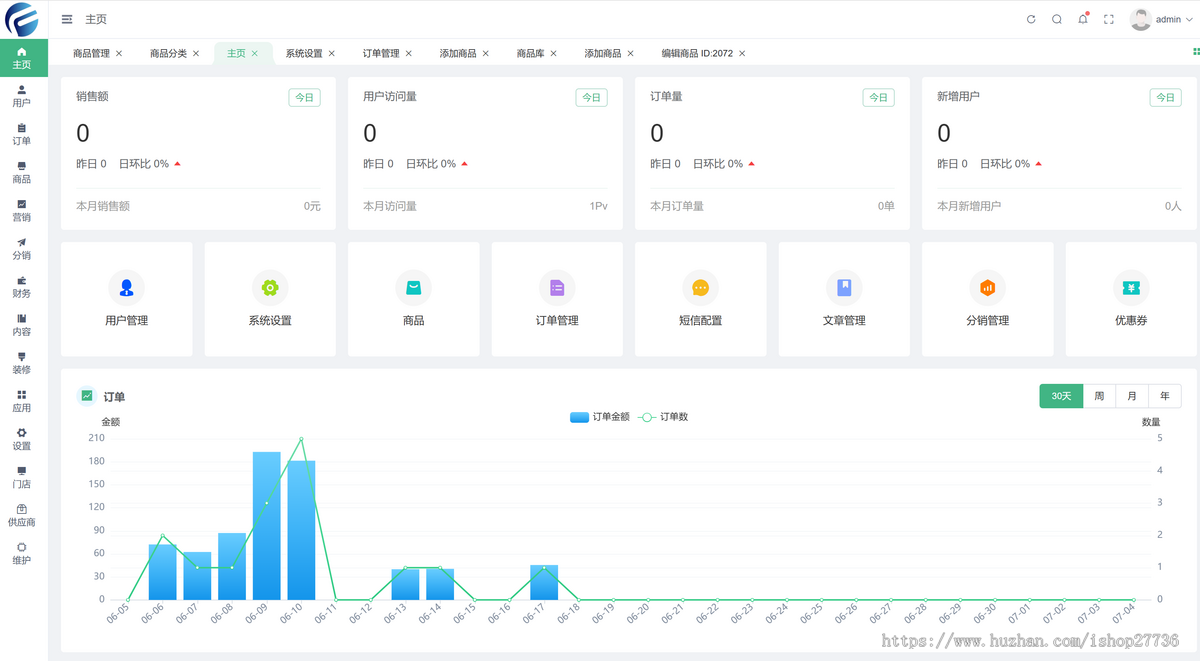
Task: Toggle 订单金额 legend series
Action: (599, 417)
